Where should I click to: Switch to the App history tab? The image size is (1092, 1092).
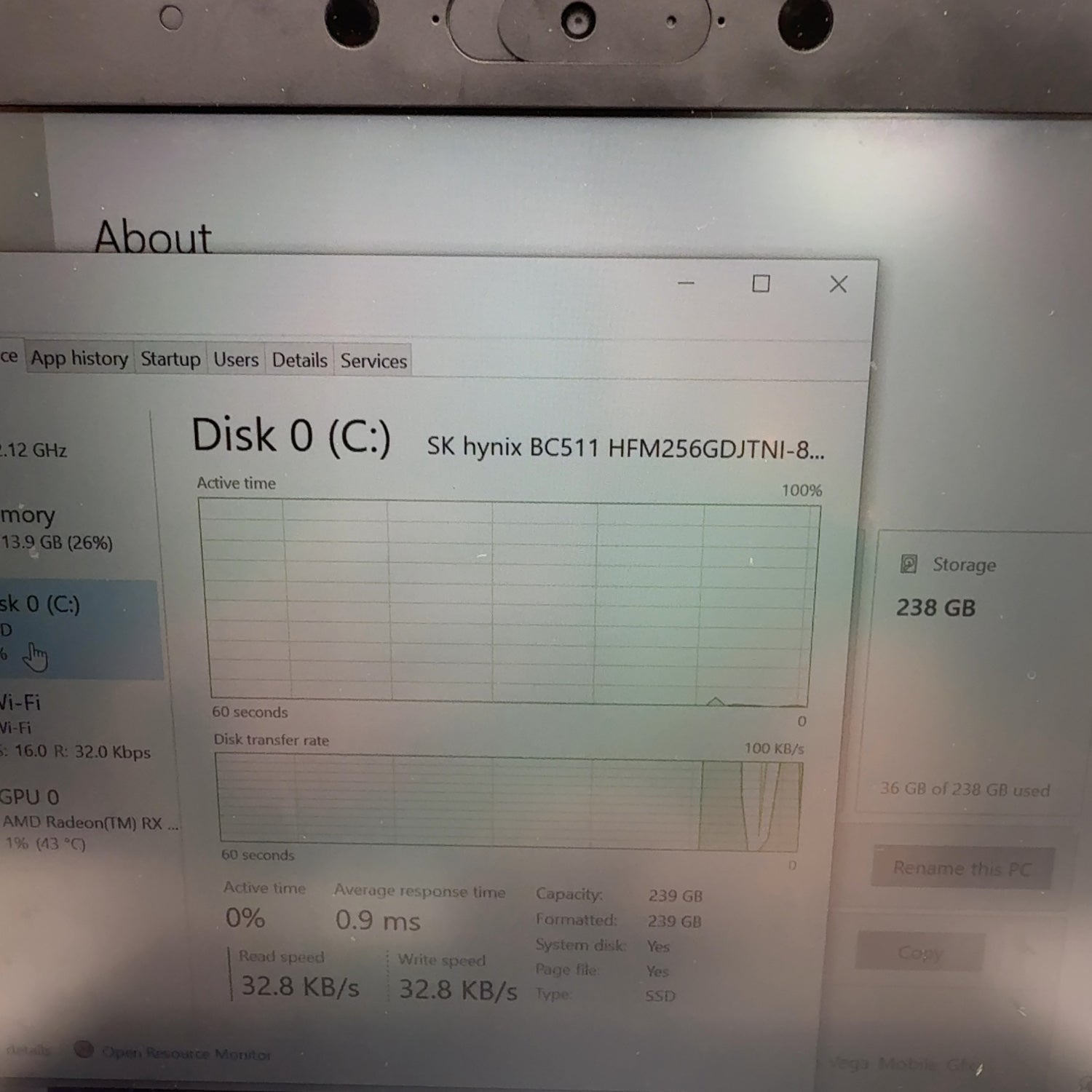click(x=79, y=358)
